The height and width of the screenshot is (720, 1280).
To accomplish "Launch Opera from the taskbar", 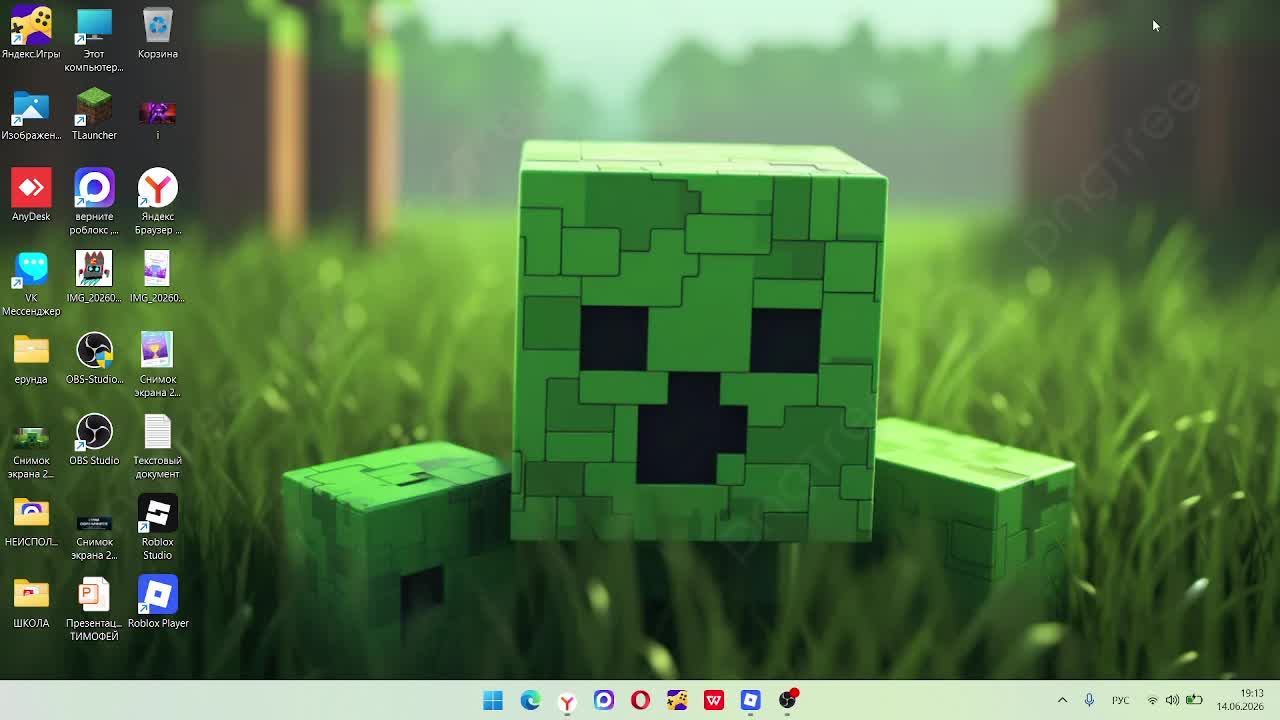I will click(x=640, y=700).
